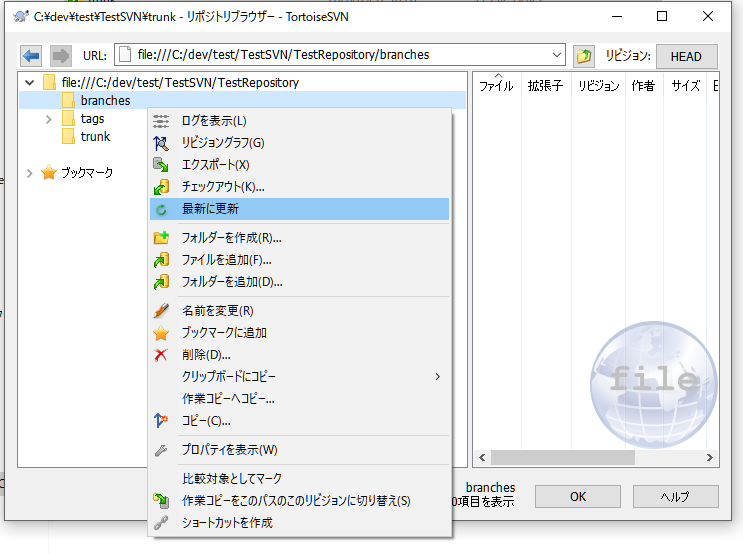Click the trunk folder icon in the tree
The width and height of the screenshot is (743, 554).
tap(68, 136)
